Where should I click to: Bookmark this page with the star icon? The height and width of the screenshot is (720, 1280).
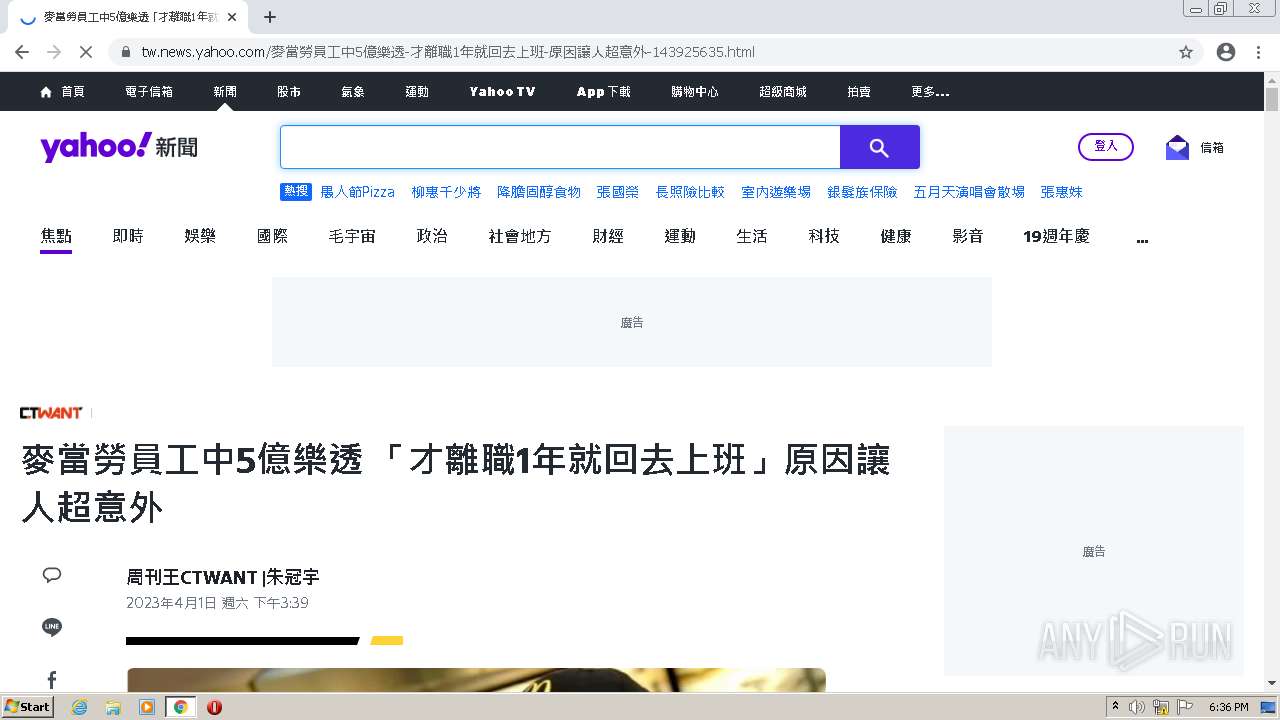point(1186,52)
